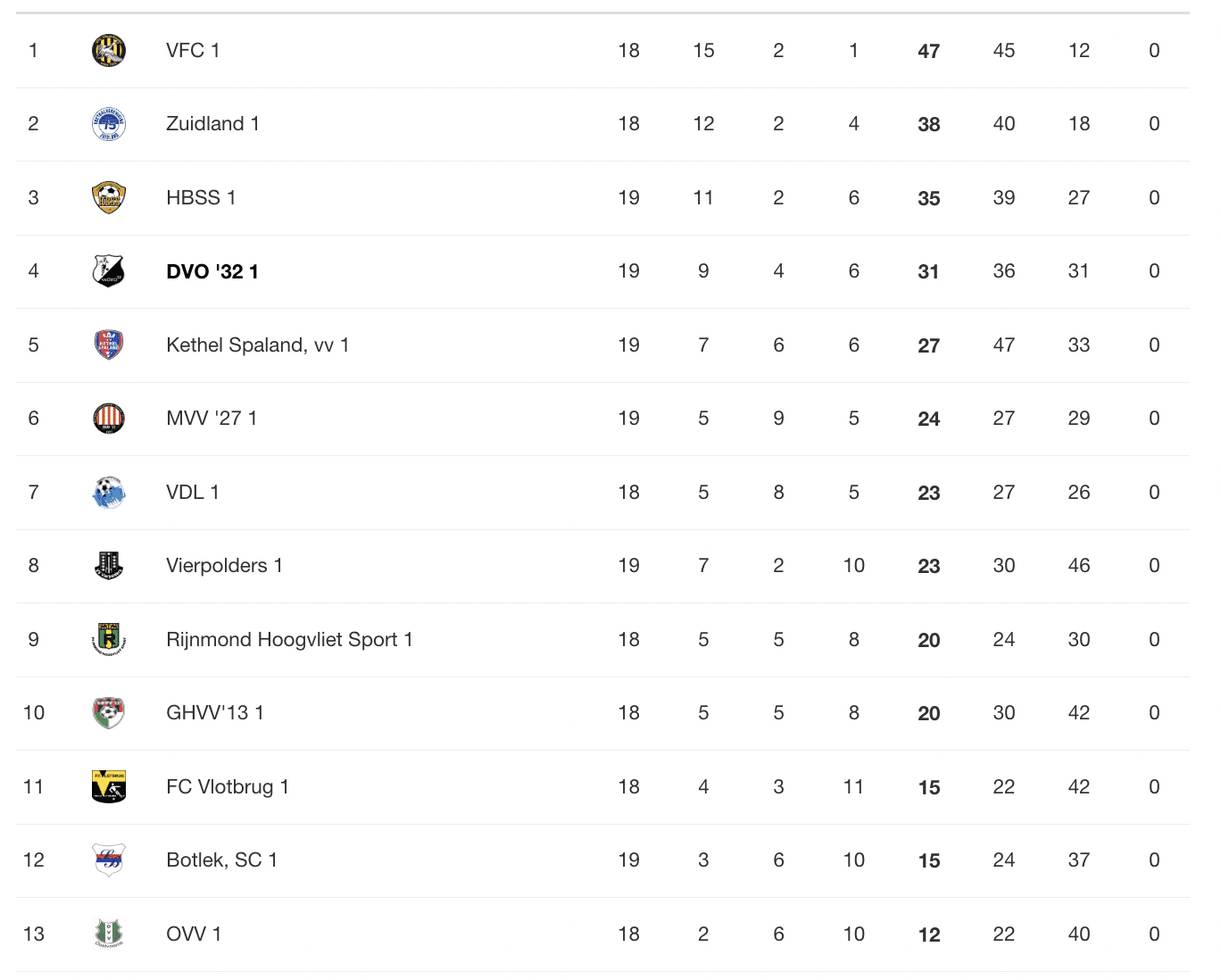Select the bold DVO '32 1 entry
The height and width of the screenshot is (980, 1221).
(x=212, y=271)
